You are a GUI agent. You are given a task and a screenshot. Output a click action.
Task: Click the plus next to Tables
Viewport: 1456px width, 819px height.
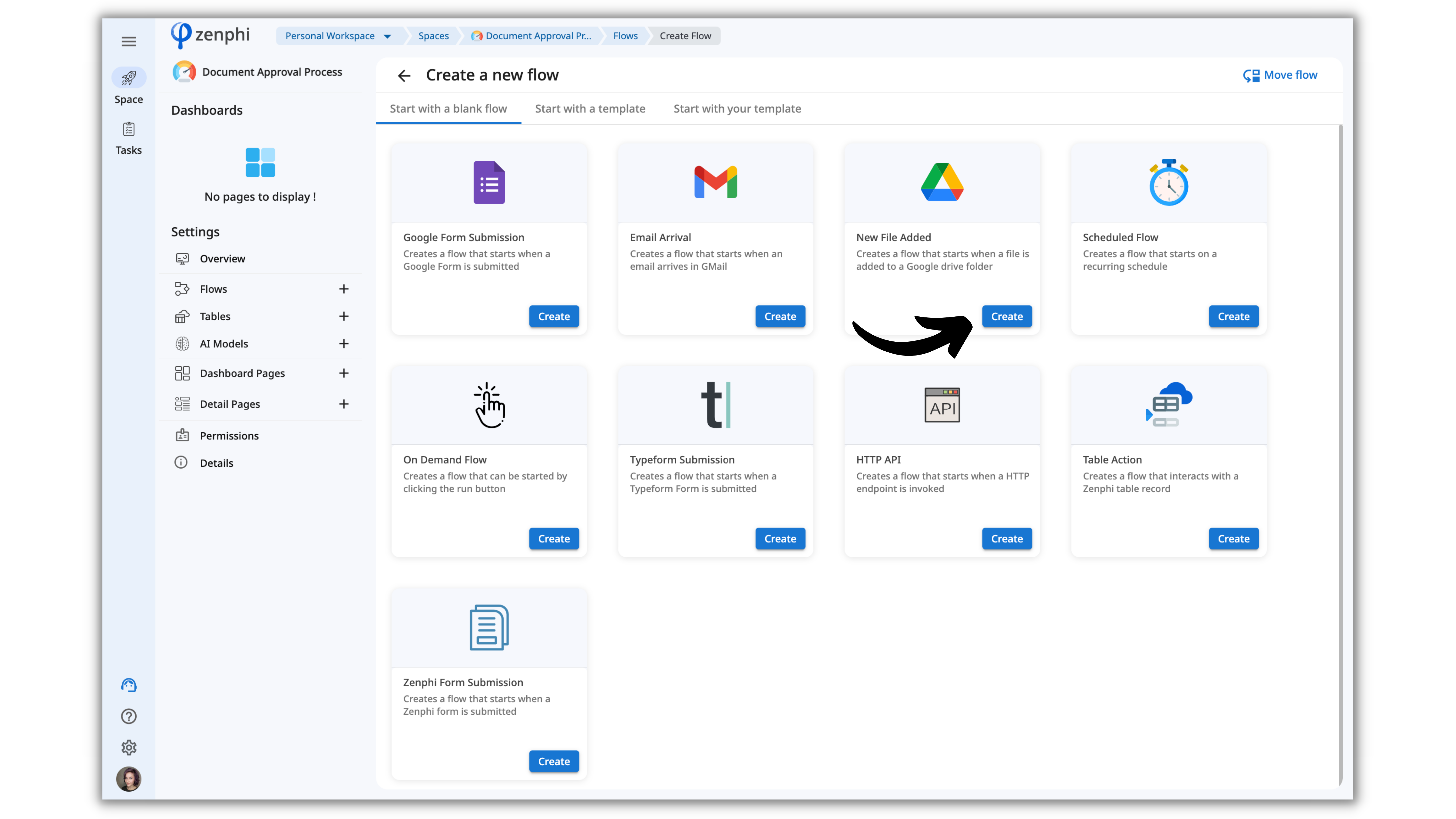point(344,316)
